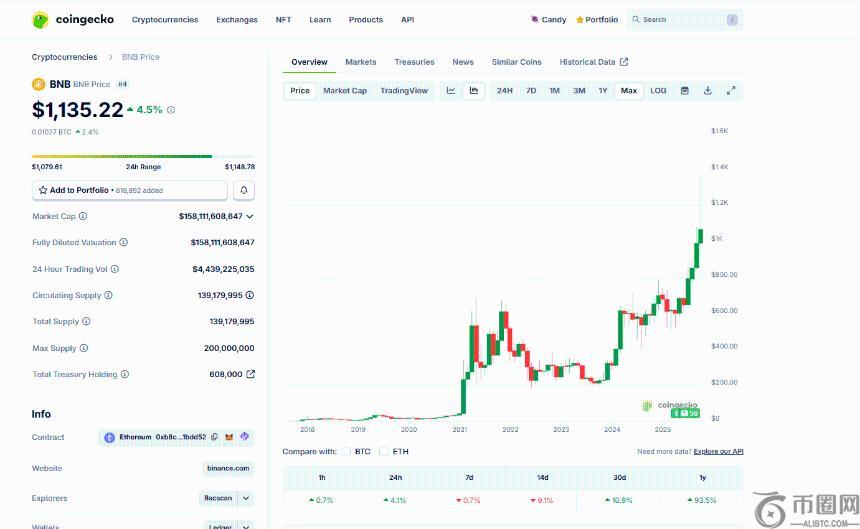Enable BTC comparison checkbox

click(347, 451)
